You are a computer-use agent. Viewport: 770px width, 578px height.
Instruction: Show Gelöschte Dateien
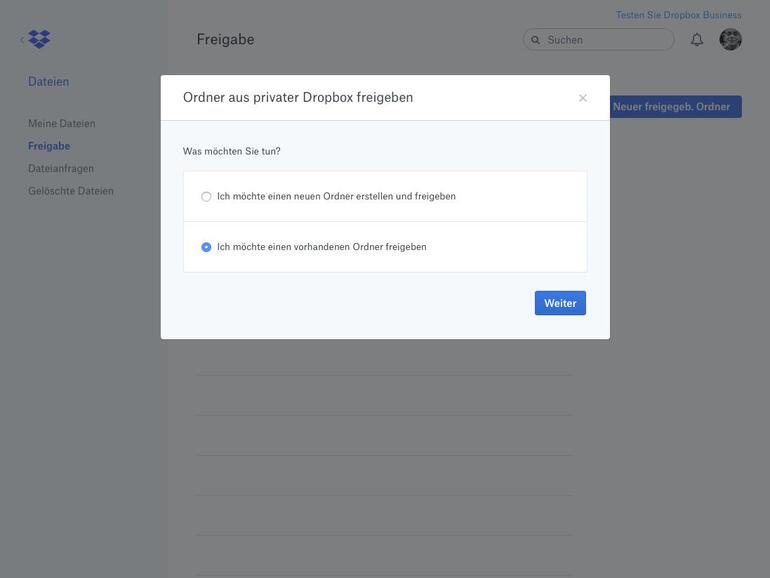(x=71, y=191)
